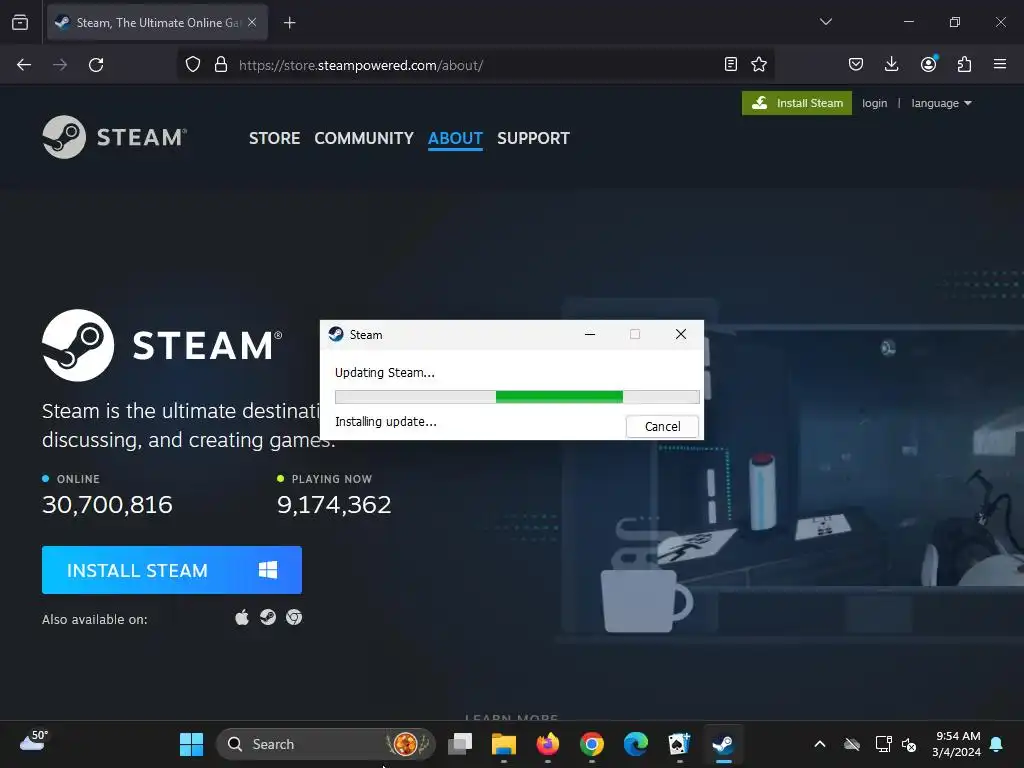Open Google Chrome from the taskbar
Screen dimensions: 1024x768
point(592,744)
